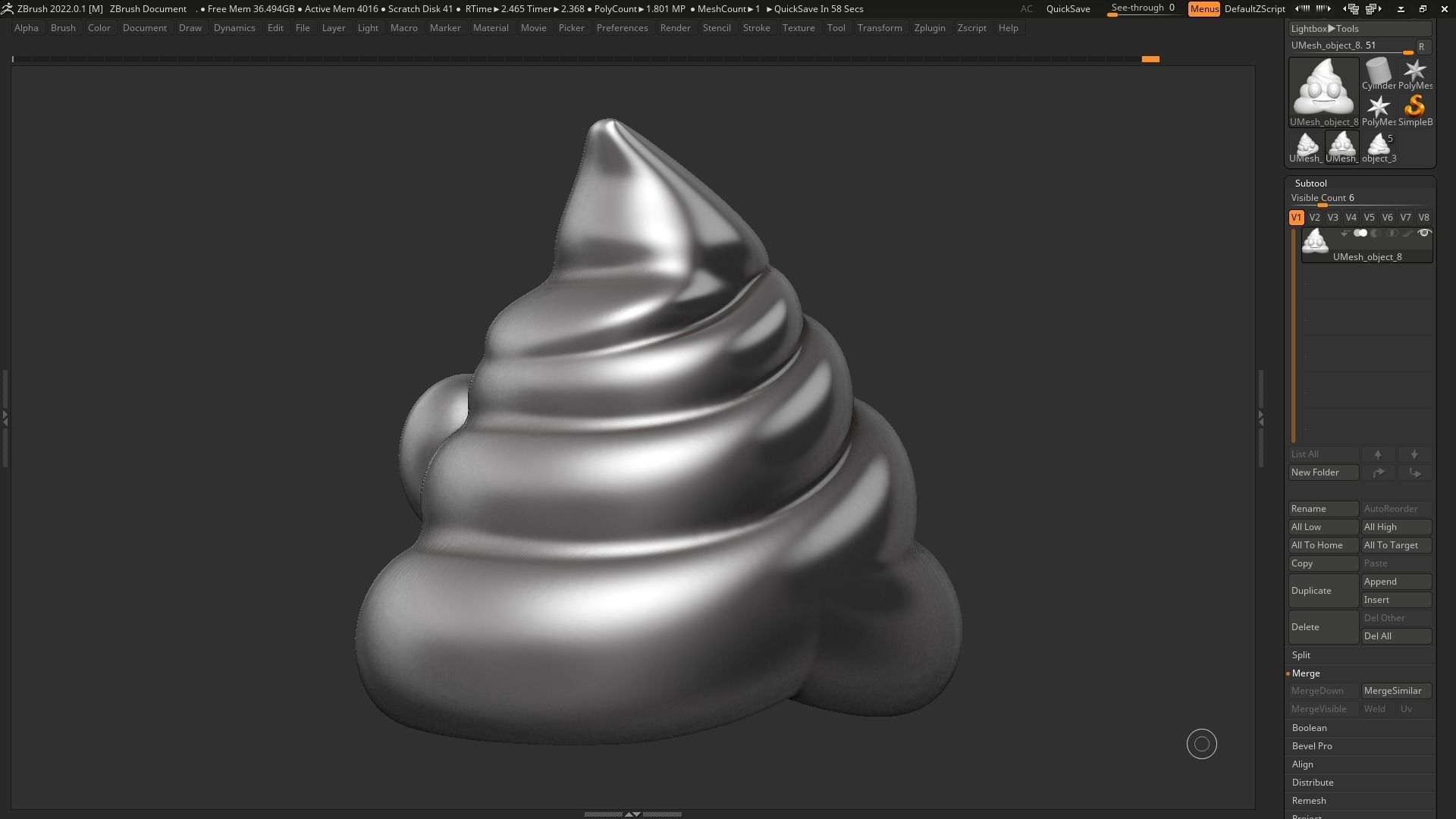This screenshot has width=1456, height=819.
Task: Hide UMesh_object_8 with the eye icon
Action: tap(1424, 234)
